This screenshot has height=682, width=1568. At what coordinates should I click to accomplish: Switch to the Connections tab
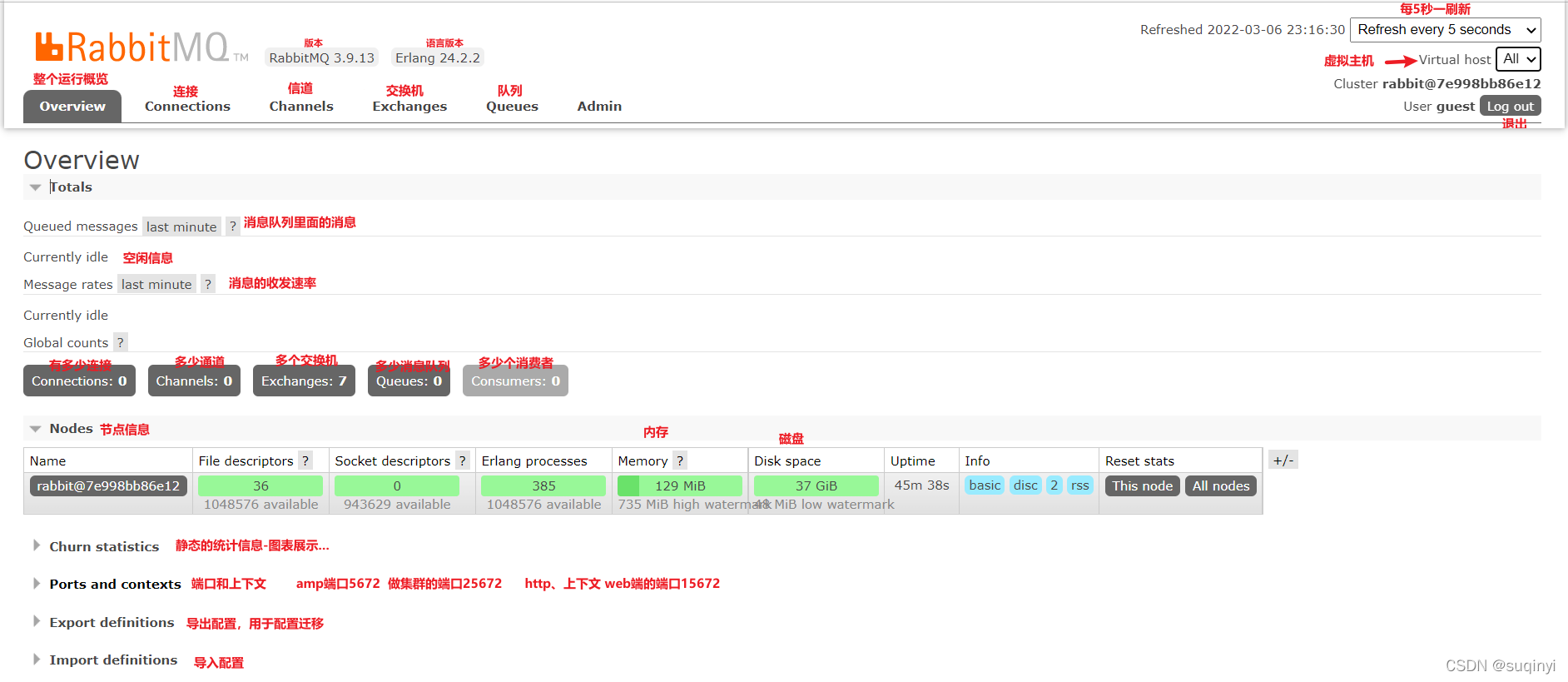187,107
